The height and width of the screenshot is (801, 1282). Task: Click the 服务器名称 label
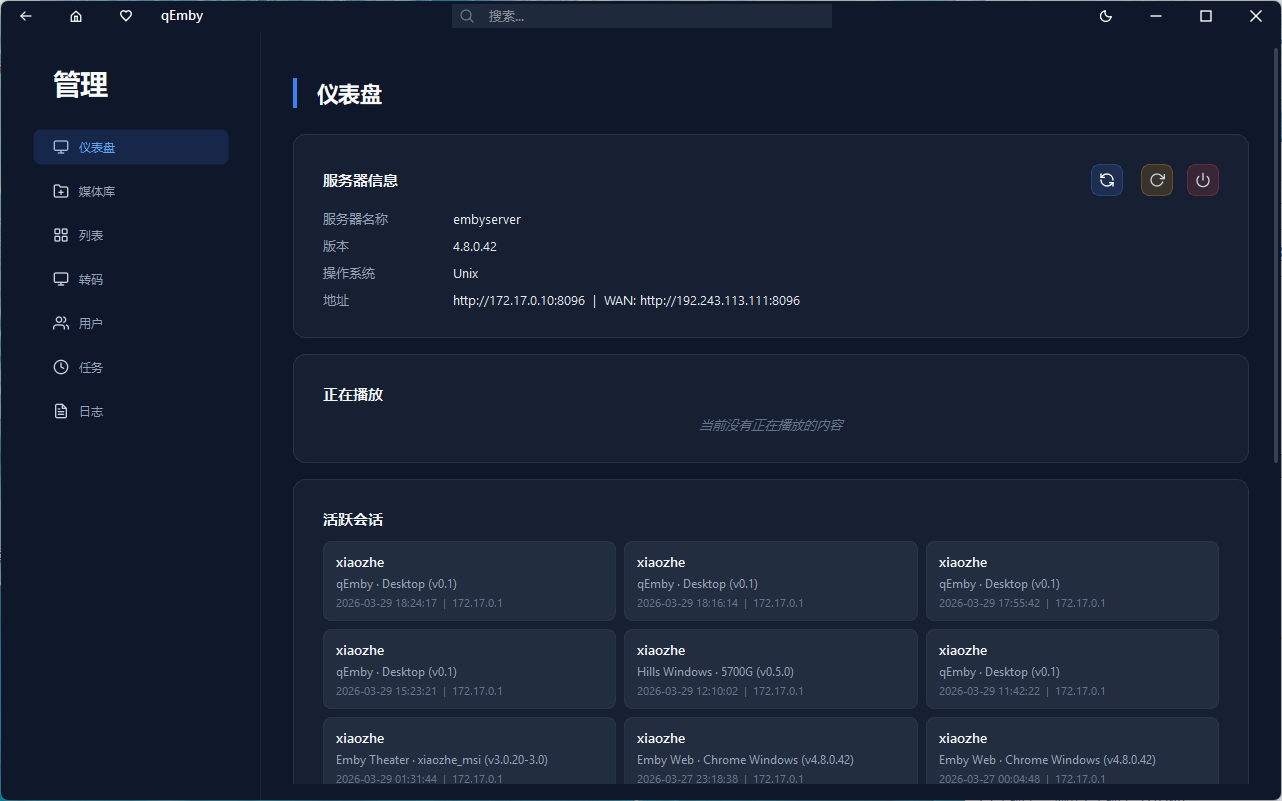tap(355, 219)
